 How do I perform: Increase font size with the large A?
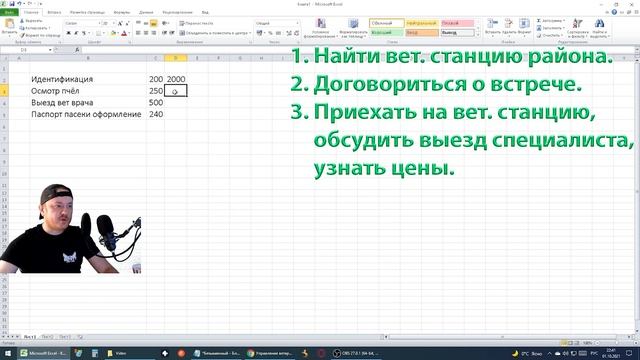click(x=120, y=24)
